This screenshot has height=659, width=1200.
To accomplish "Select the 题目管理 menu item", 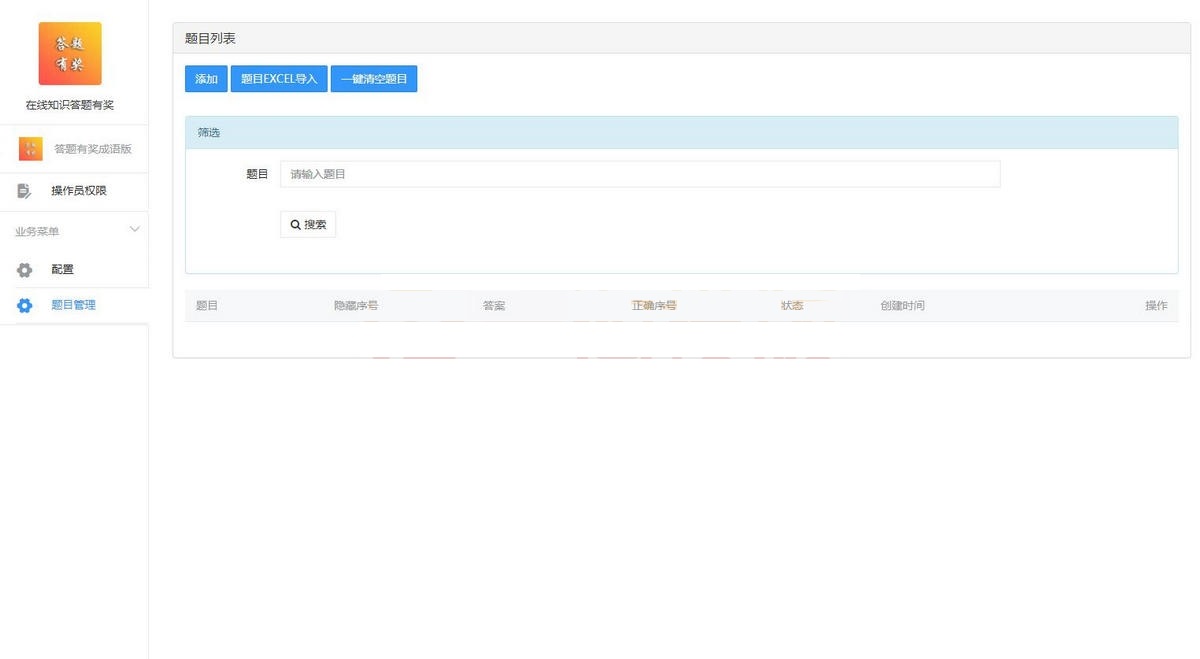I will pyautogui.click(x=73, y=305).
